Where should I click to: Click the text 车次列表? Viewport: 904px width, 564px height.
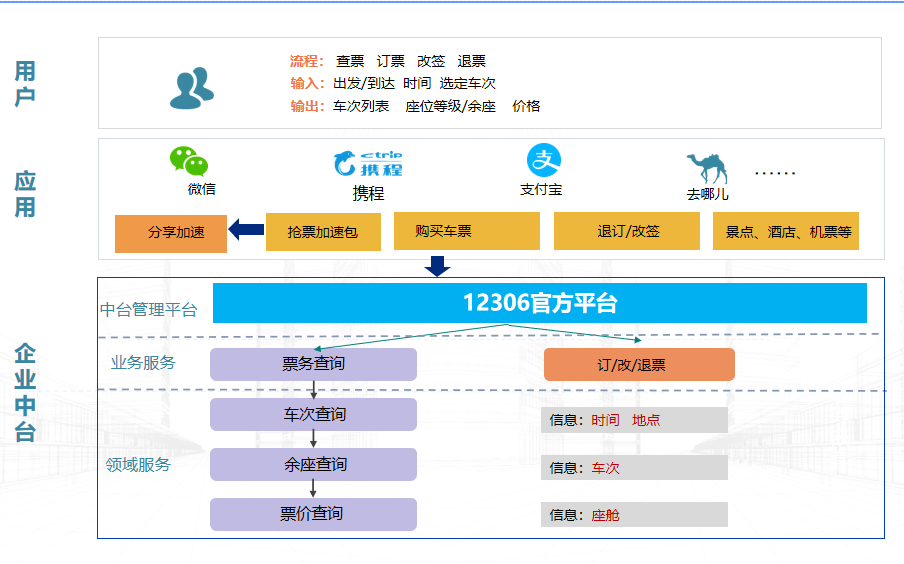[361, 106]
